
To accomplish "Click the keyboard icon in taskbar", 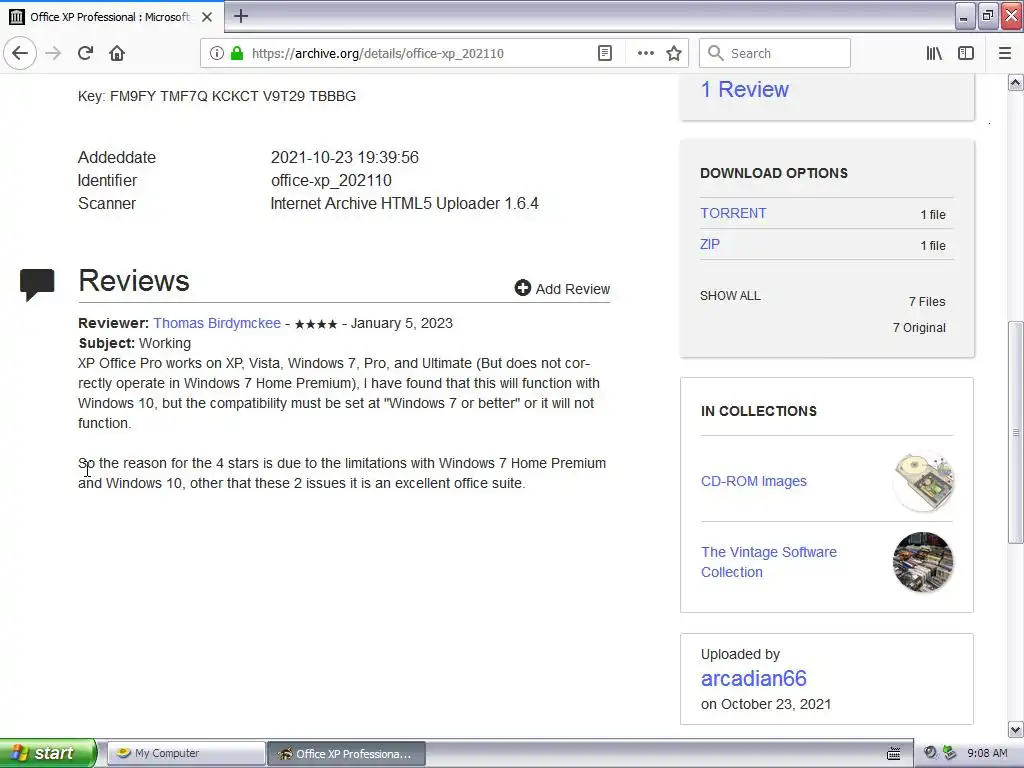I will tap(893, 754).
